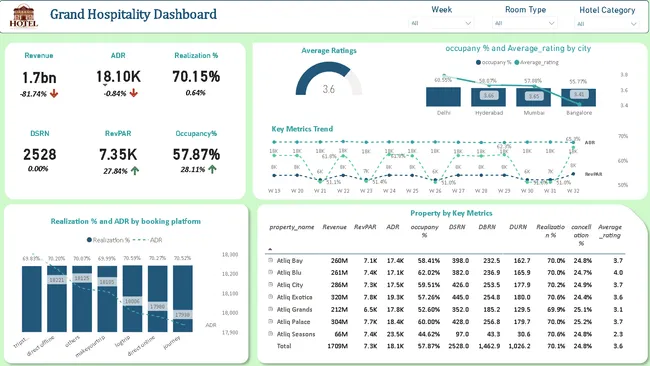Click the Grand Hospitality Dashboard title

pyautogui.click(x=133, y=14)
